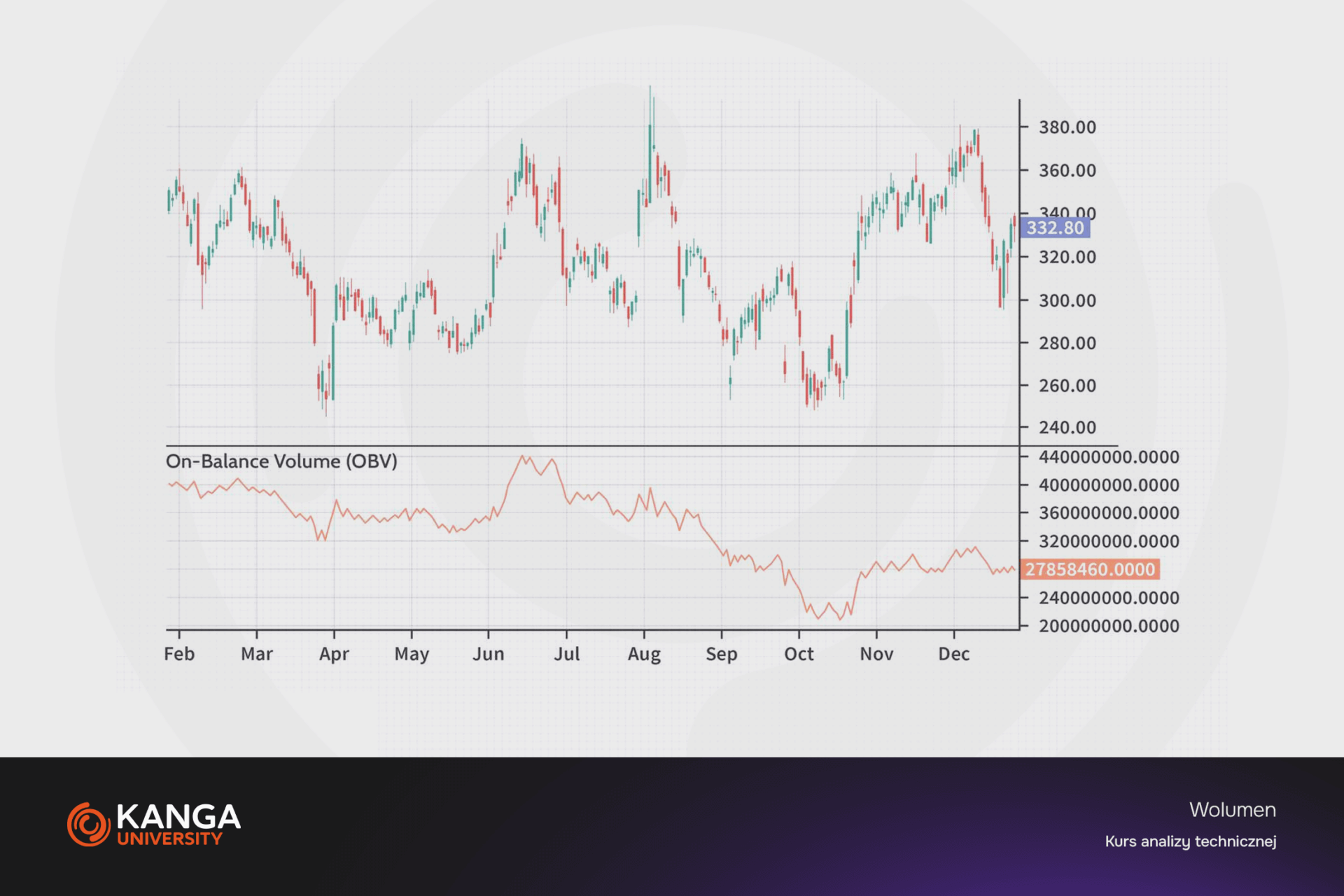Click the Kanga University logo
Image resolution: width=1344 pixels, height=896 pixels.
pos(154,824)
